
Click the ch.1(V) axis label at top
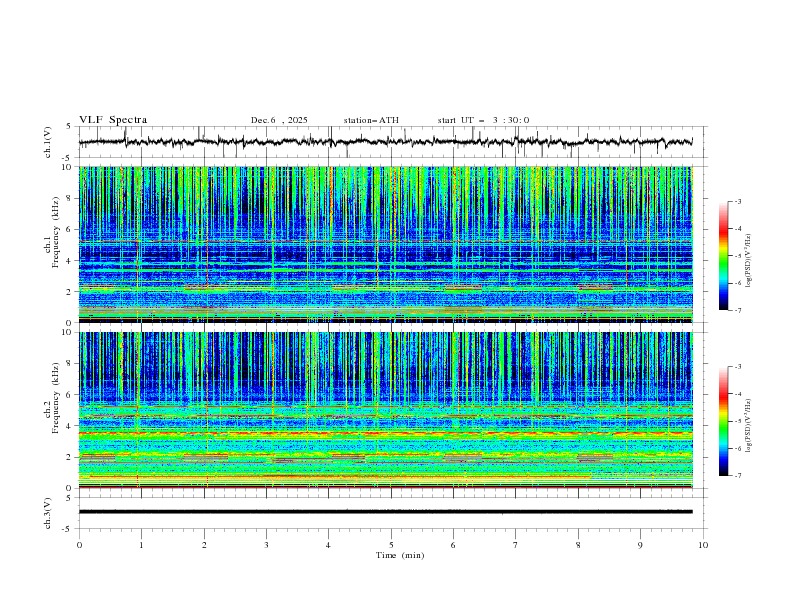(48, 142)
